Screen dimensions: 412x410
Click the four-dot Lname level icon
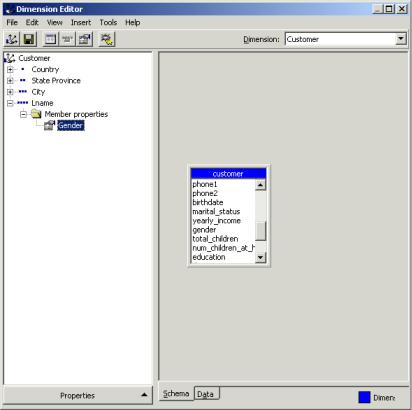tap(23, 103)
